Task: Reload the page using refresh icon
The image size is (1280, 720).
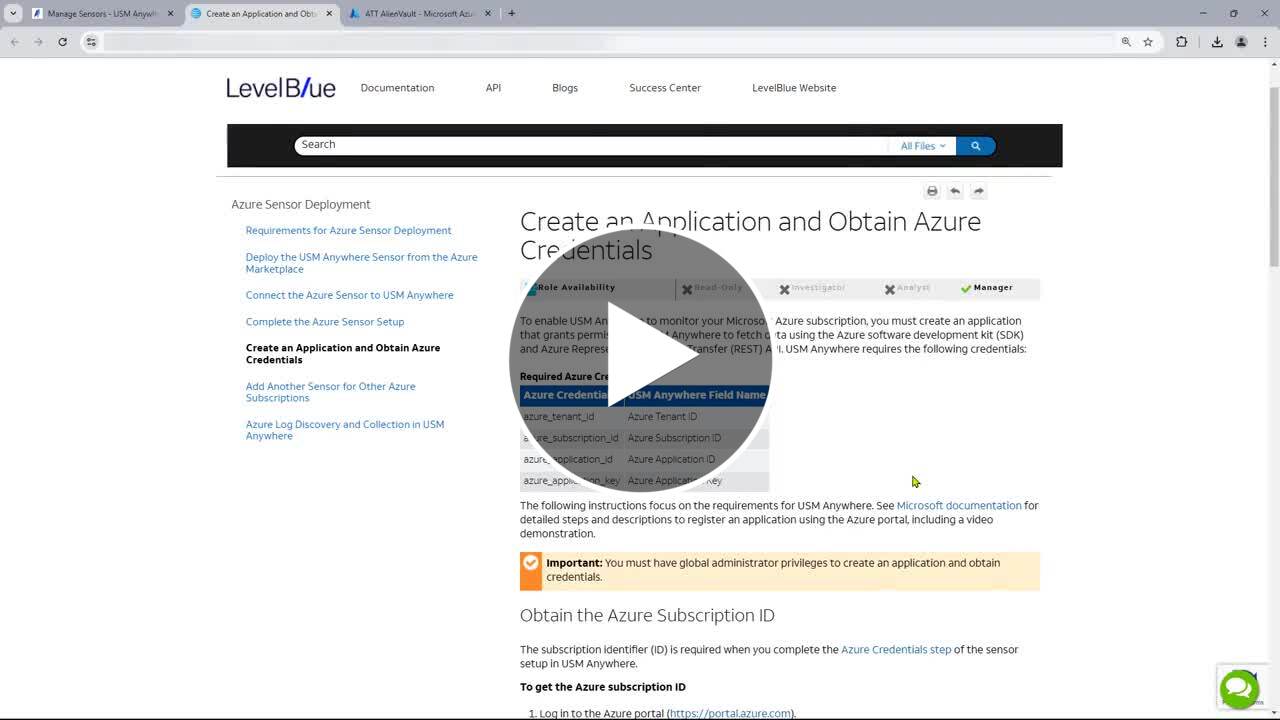Action: [x=62, y=42]
